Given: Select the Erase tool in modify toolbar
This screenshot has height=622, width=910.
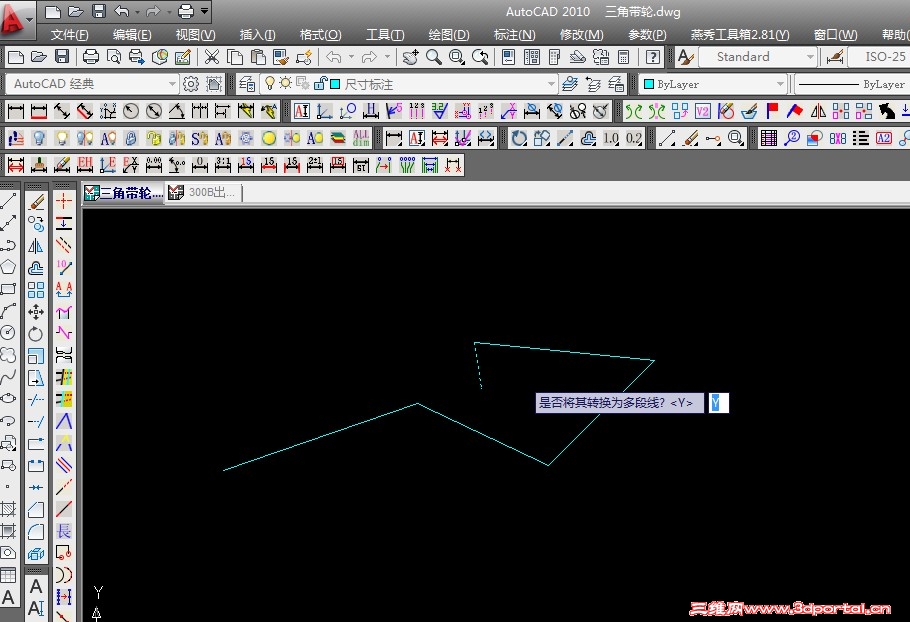Looking at the screenshot, I should [36, 202].
